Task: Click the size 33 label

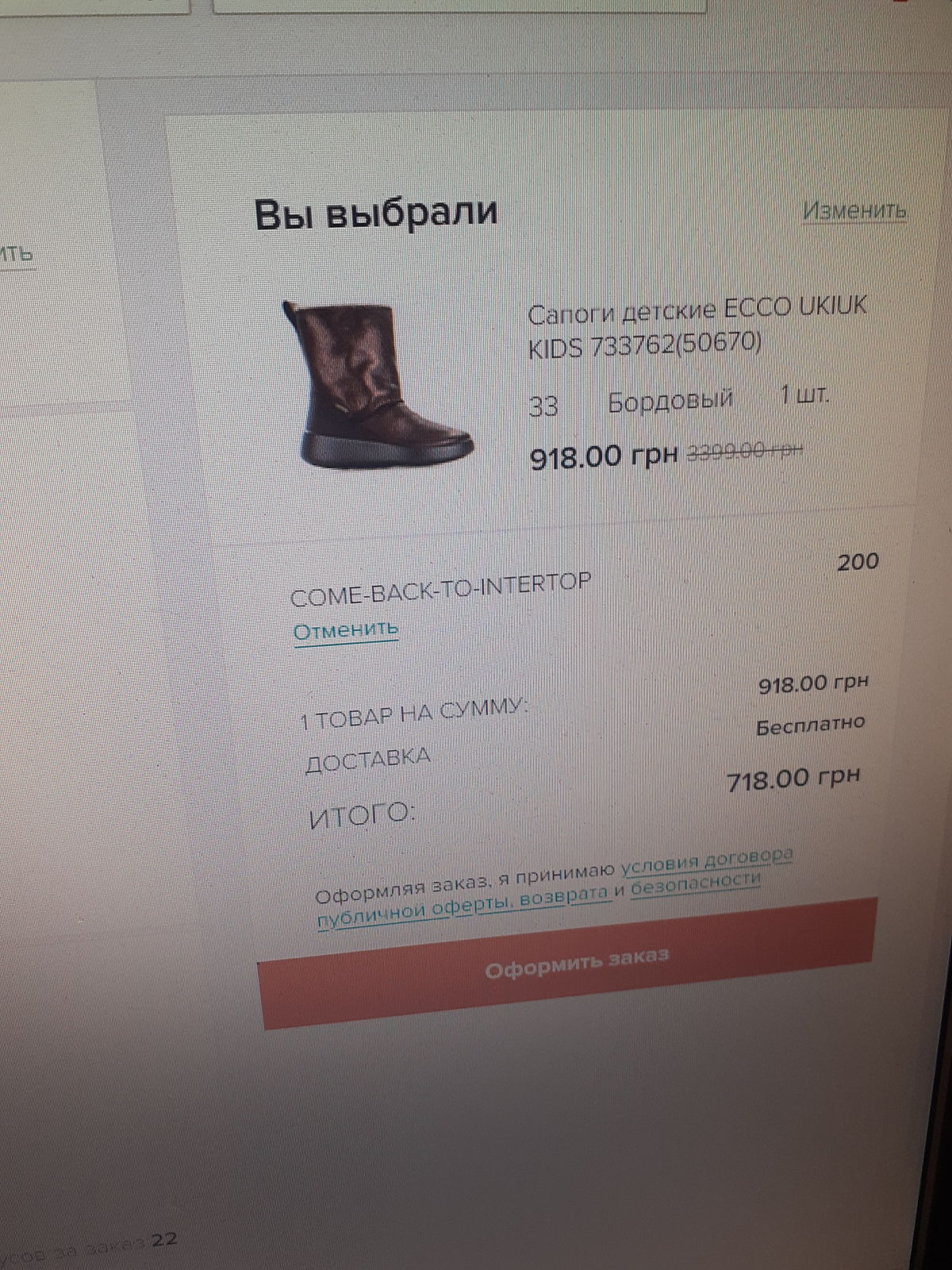Action: point(544,406)
